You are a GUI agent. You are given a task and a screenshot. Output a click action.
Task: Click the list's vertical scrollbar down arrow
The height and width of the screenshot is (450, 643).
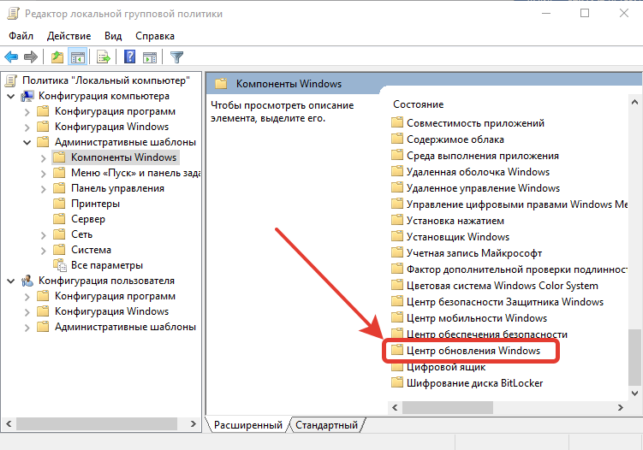click(x=634, y=393)
